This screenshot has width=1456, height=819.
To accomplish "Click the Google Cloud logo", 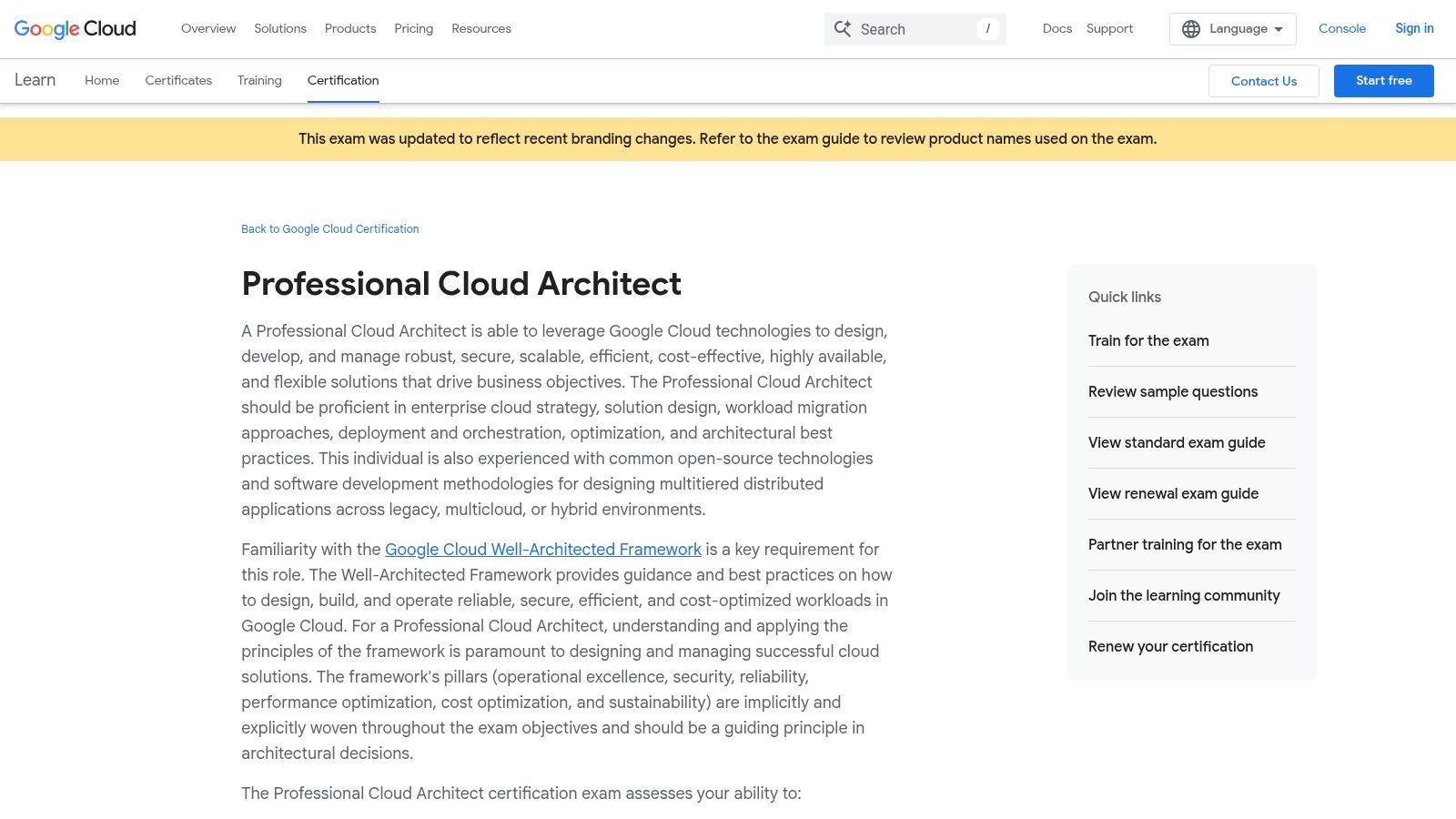I will tap(76, 29).
